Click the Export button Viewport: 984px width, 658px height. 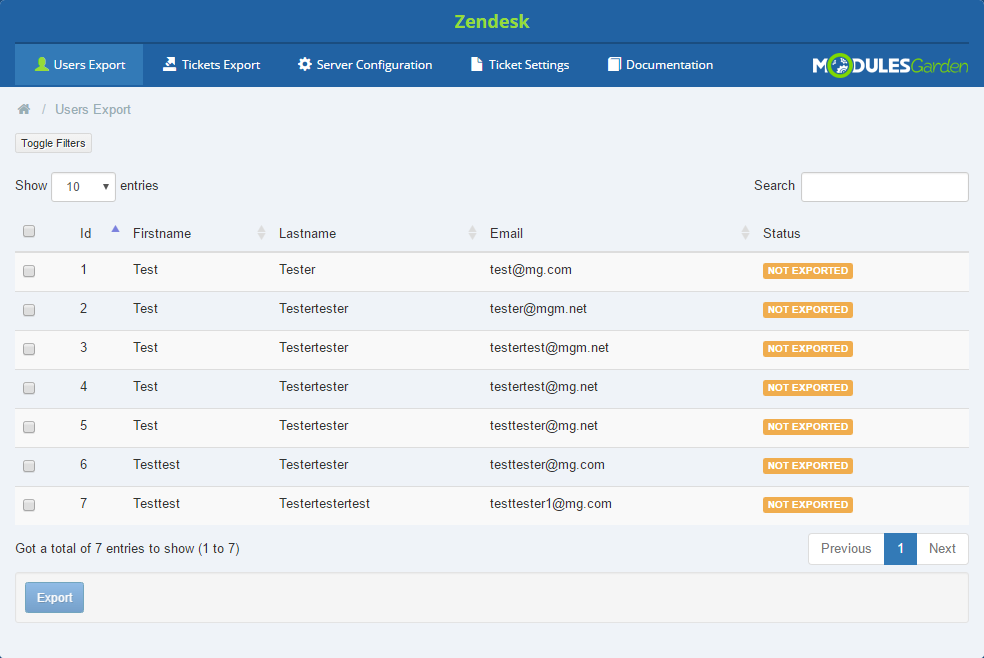click(55, 597)
